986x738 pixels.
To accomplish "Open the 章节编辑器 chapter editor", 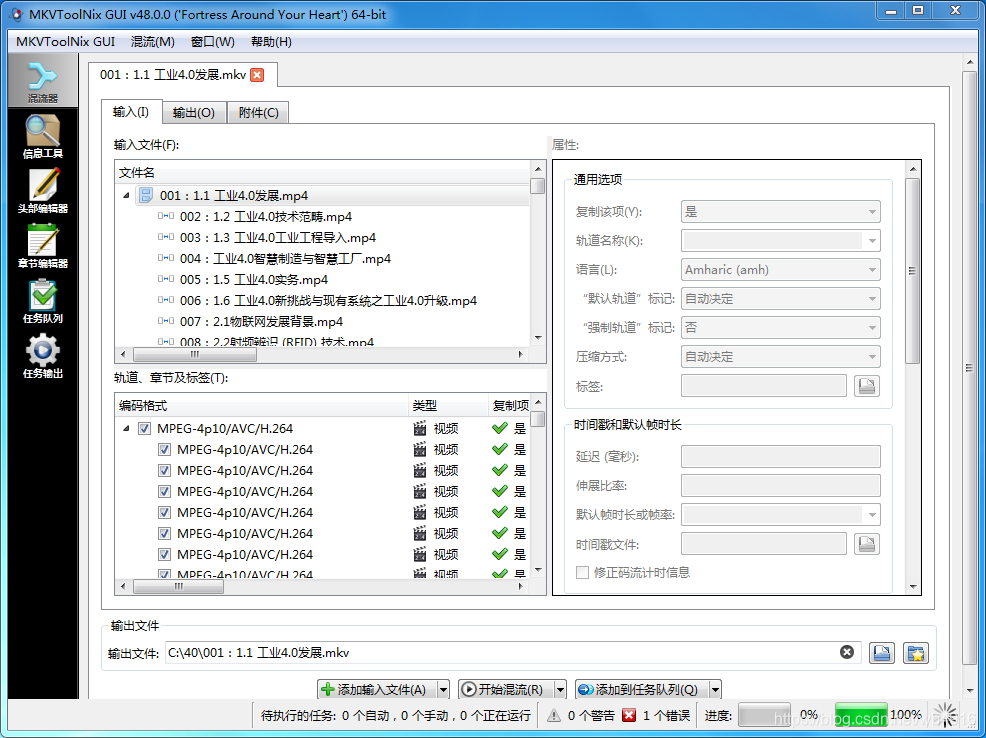I will point(43,246).
